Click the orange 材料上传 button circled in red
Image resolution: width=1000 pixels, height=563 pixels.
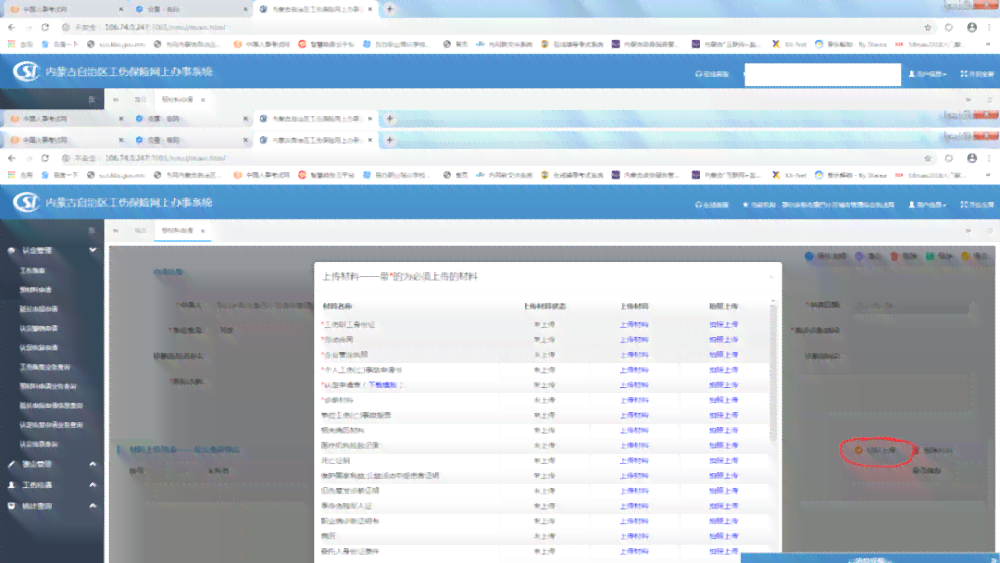click(877, 450)
